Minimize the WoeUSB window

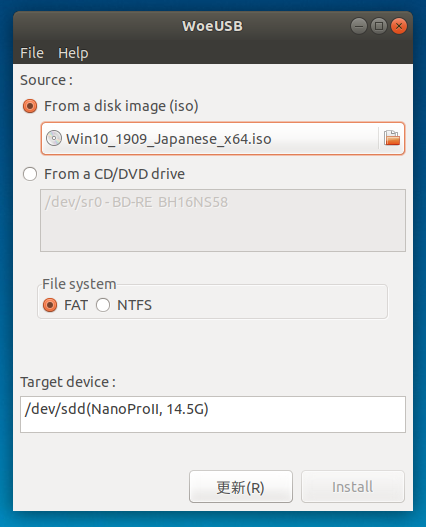click(x=359, y=26)
